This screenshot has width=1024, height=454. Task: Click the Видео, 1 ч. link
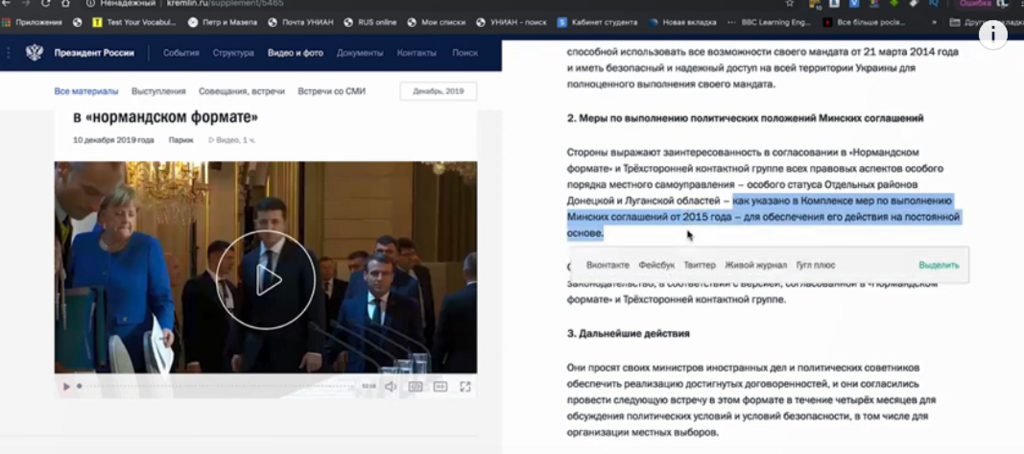[x=232, y=140]
